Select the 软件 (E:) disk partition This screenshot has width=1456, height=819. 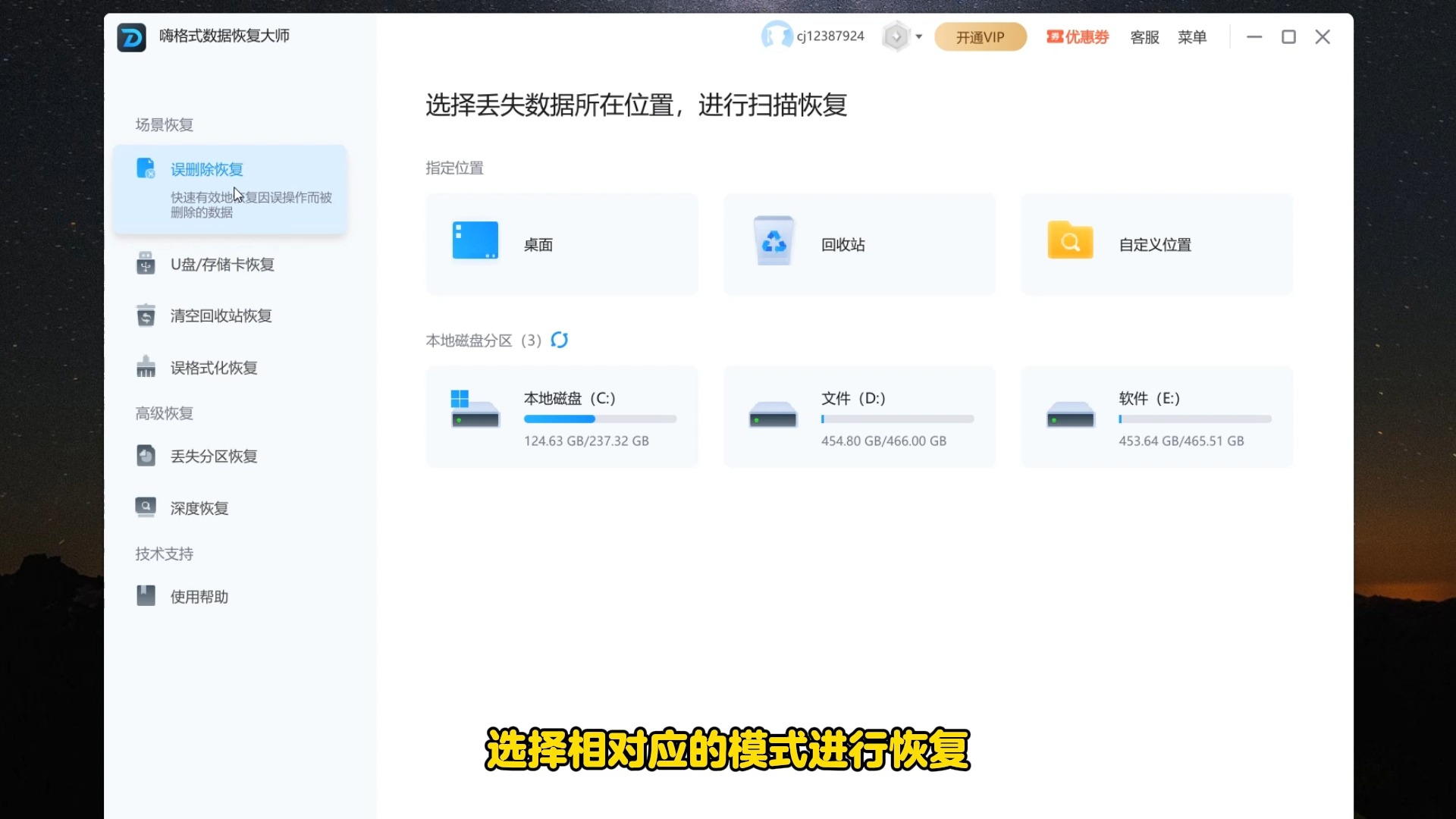point(1156,416)
